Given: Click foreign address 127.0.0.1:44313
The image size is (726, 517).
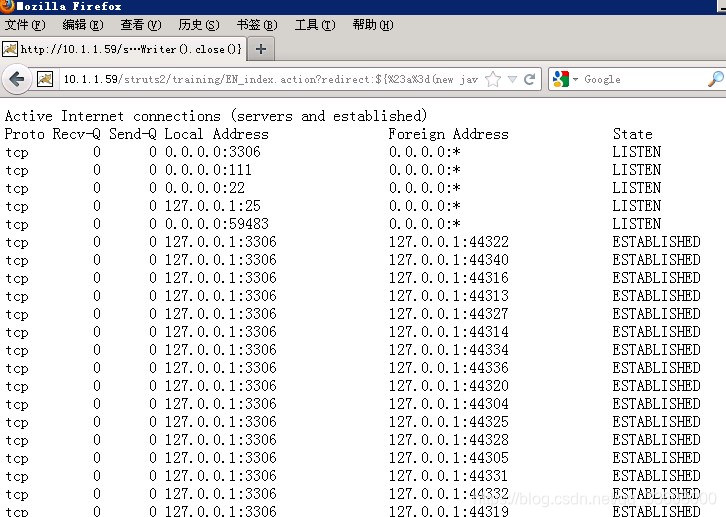Looking at the screenshot, I should [x=449, y=296].
